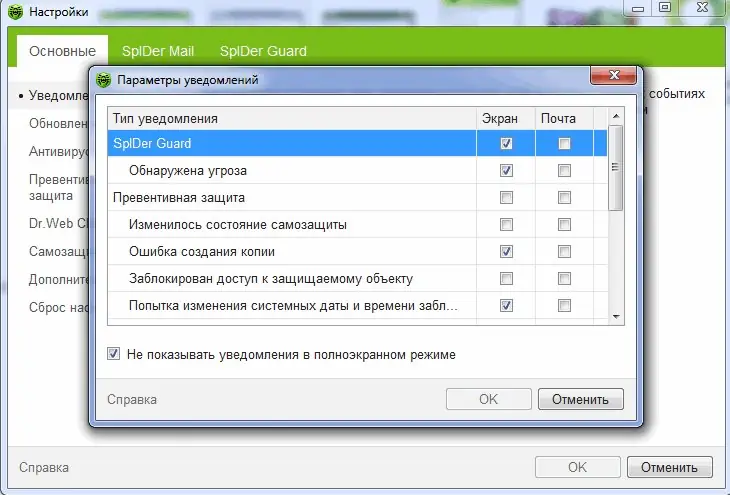
Task: Maximize the Настройки window
Action: 665,7
